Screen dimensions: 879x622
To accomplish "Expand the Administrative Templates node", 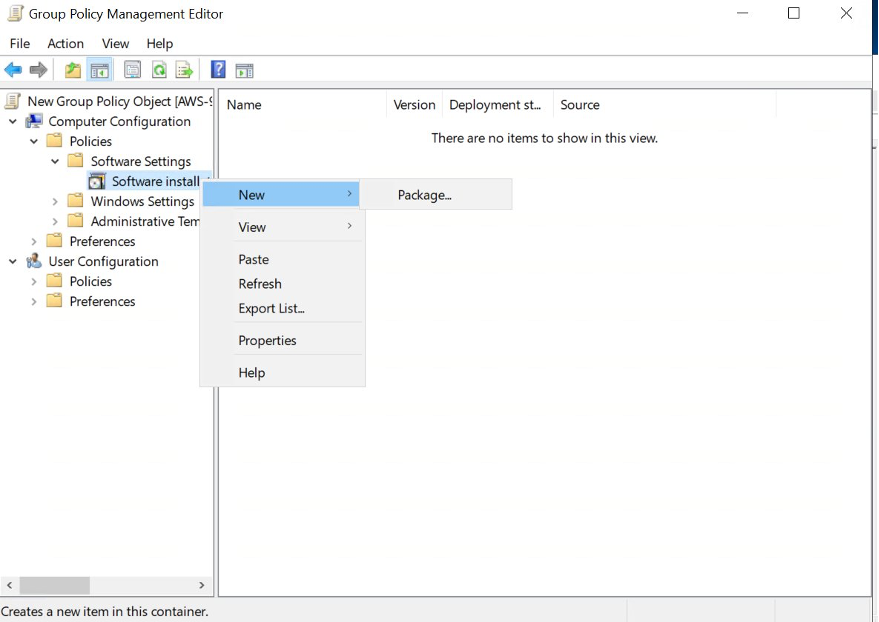I will (x=55, y=221).
